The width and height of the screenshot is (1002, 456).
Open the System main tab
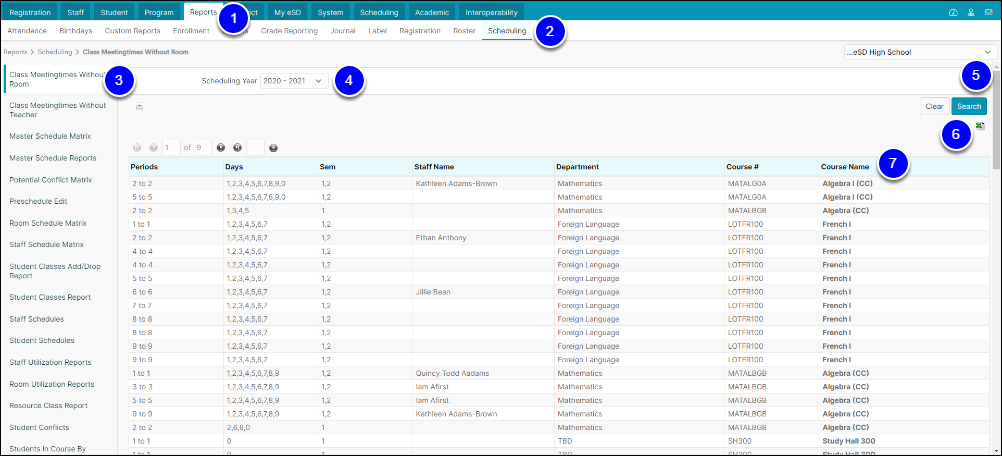pyautogui.click(x=330, y=12)
